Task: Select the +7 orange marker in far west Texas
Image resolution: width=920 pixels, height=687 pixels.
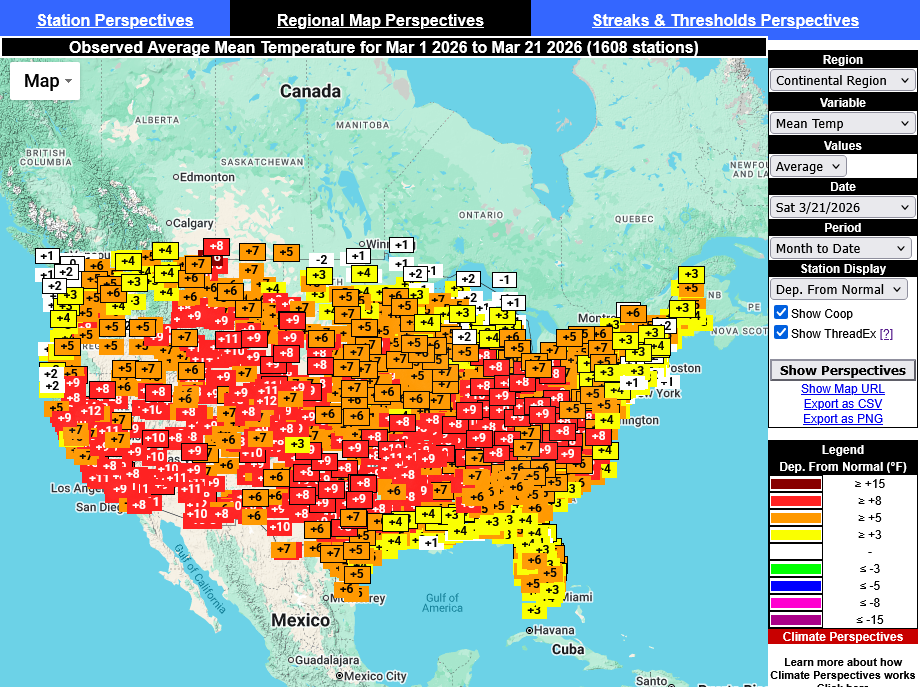Action: (284, 549)
